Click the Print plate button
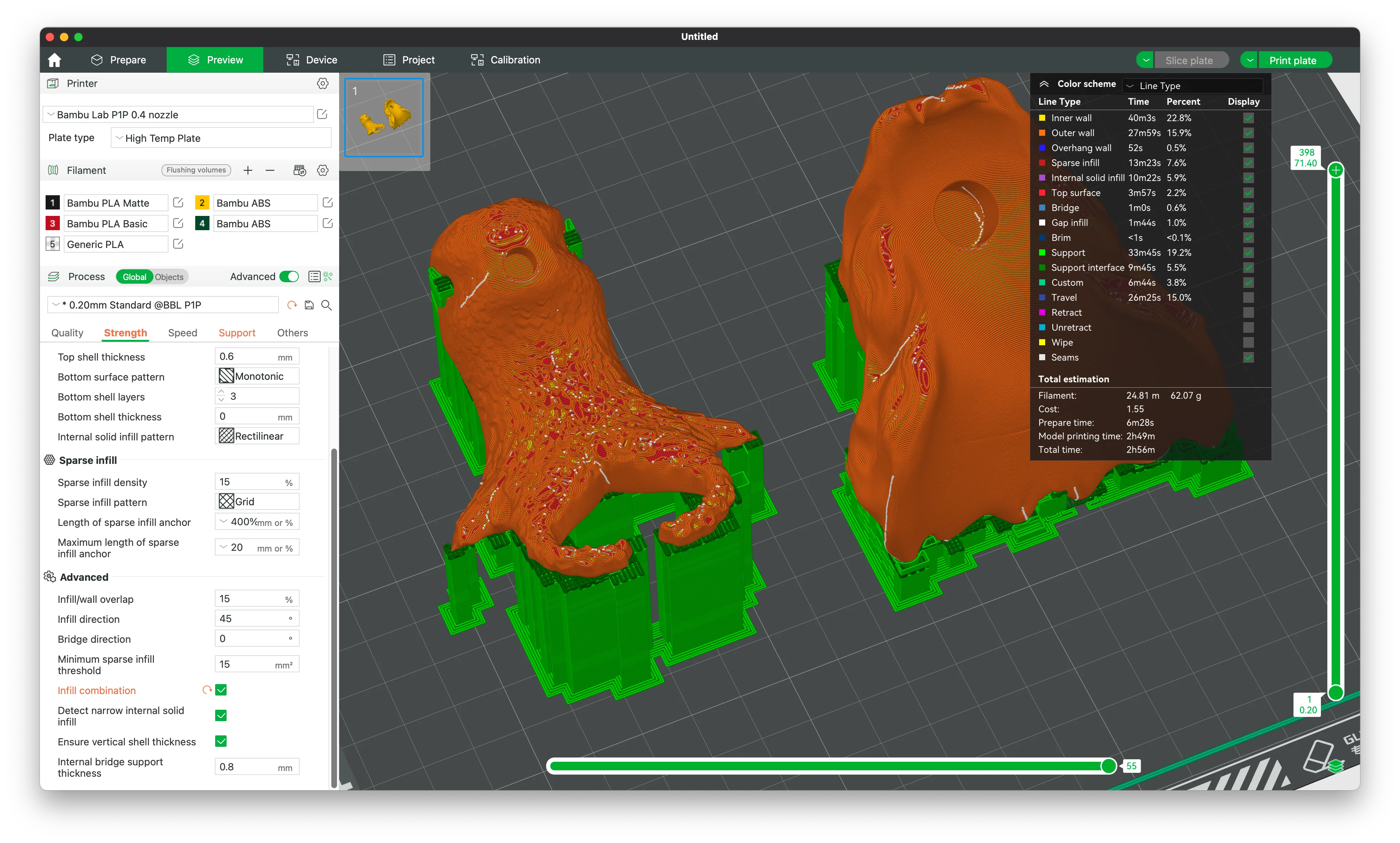This screenshot has height=843, width=1400. (x=1293, y=60)
